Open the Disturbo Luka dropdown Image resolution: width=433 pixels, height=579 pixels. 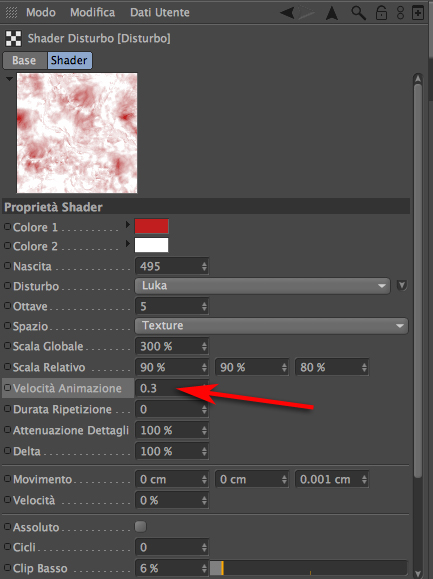click(262, 286)
